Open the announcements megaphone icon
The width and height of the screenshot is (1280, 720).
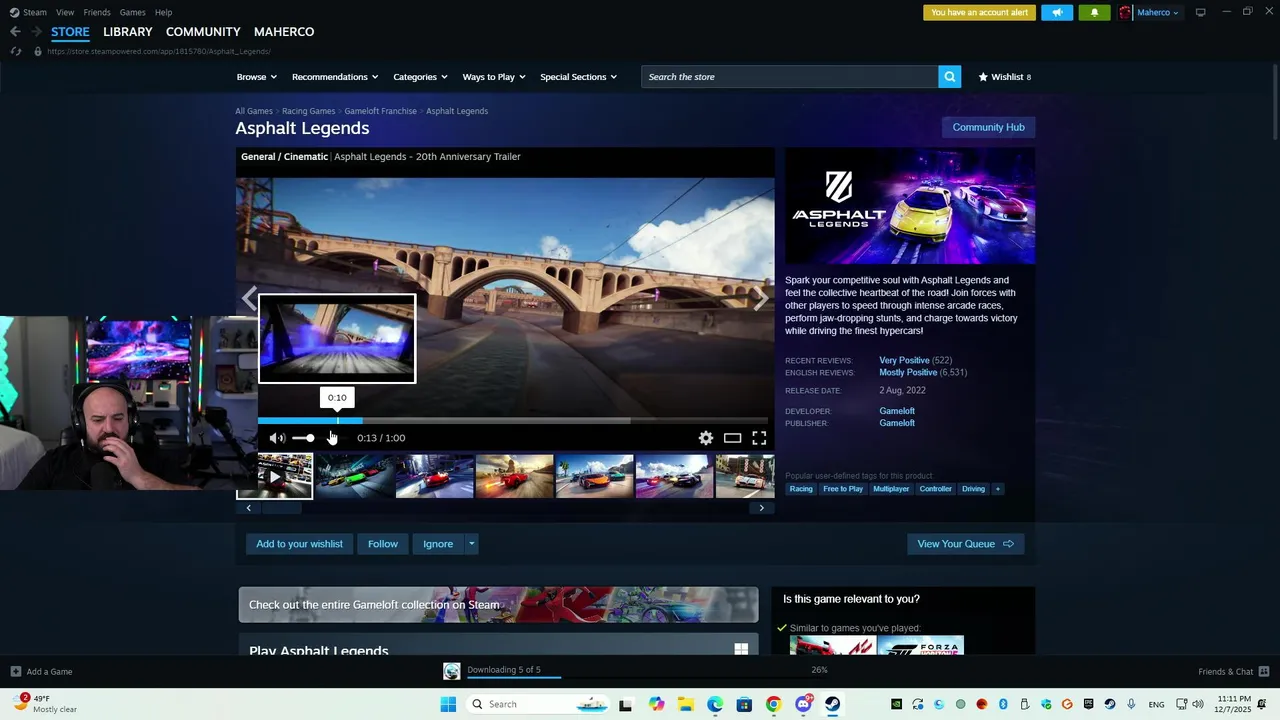1057,12
